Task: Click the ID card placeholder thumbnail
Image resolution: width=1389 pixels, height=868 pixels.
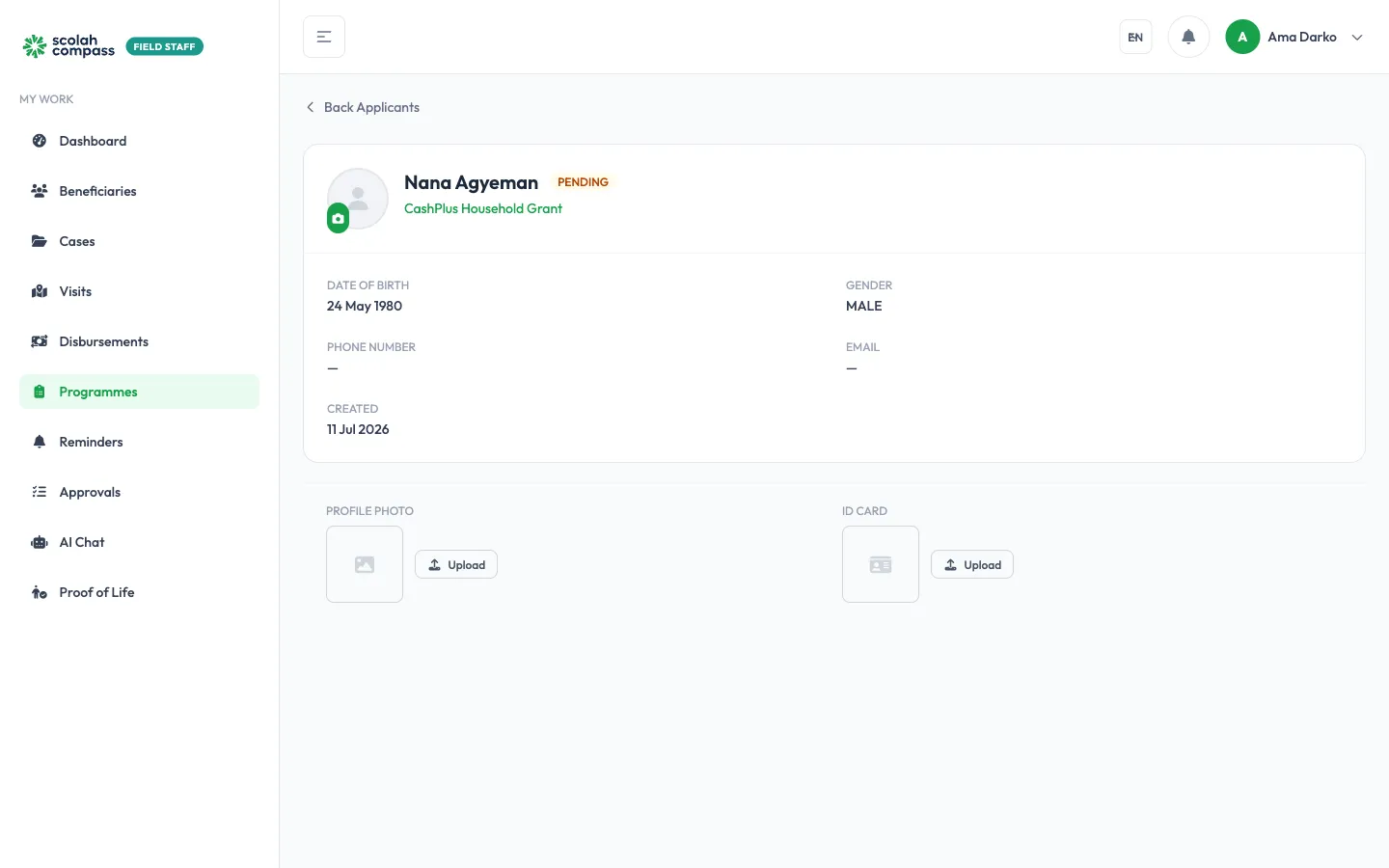Action: tap(881, 564)
